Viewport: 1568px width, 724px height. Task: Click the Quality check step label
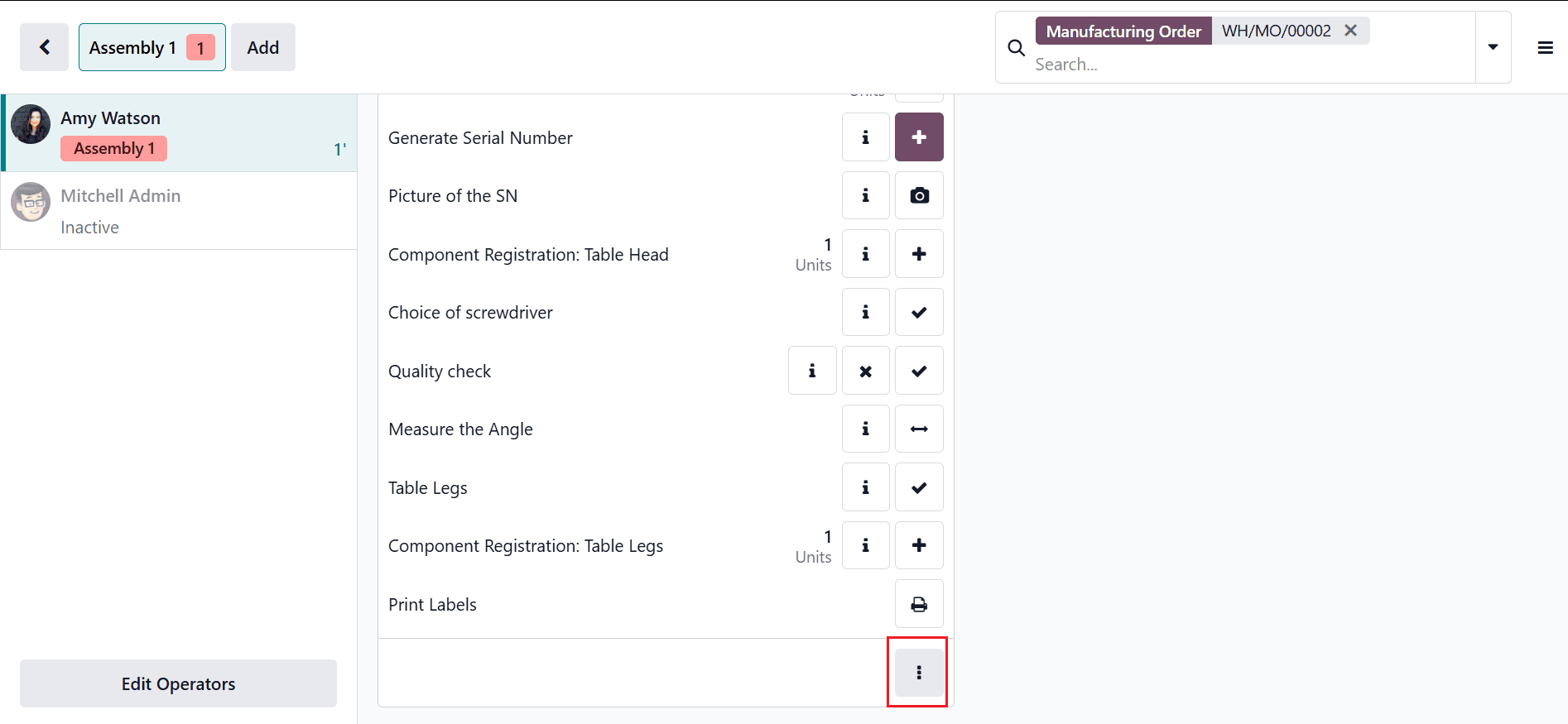click(x=440, y=372)
